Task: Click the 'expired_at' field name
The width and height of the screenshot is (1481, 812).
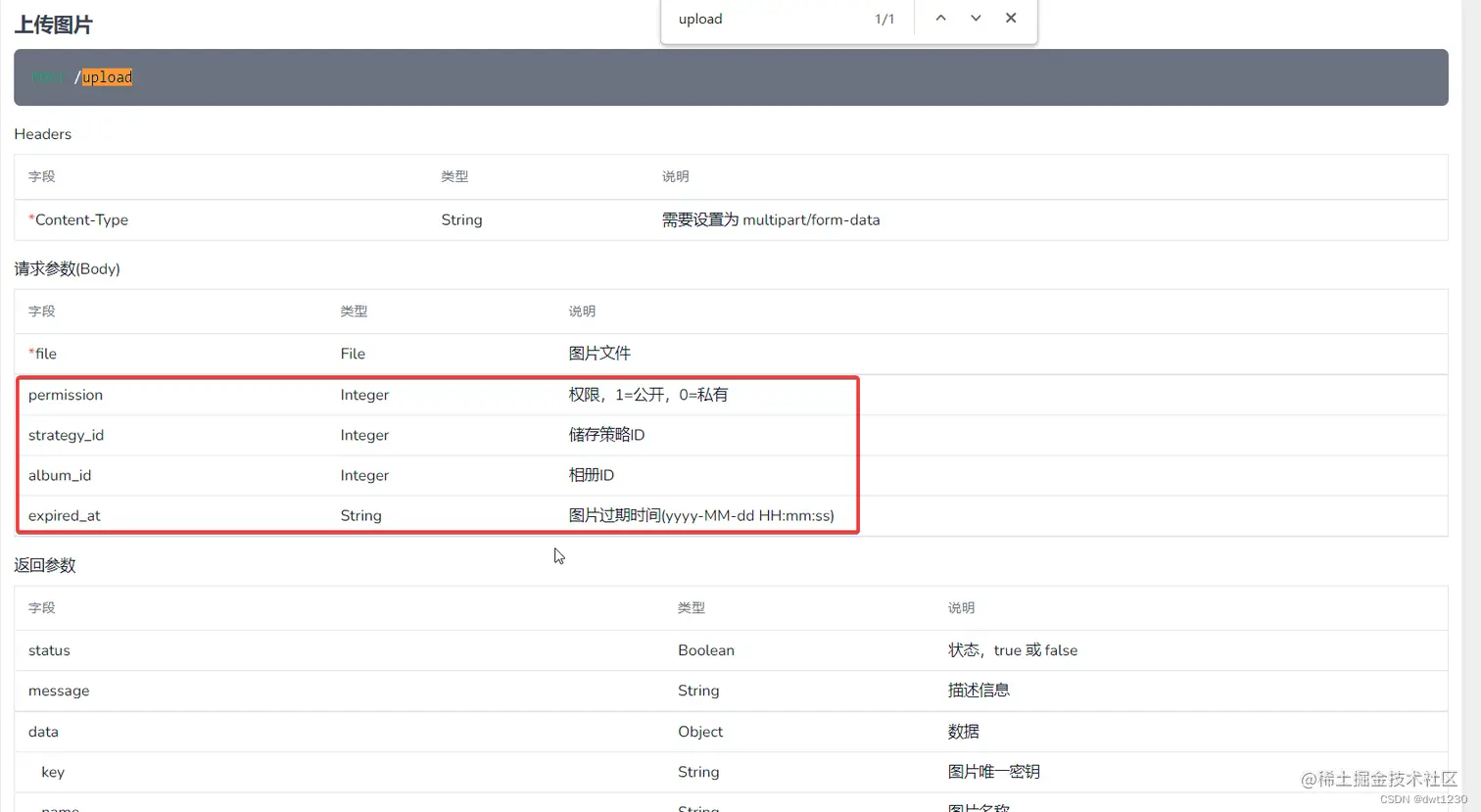Action: 64,515
